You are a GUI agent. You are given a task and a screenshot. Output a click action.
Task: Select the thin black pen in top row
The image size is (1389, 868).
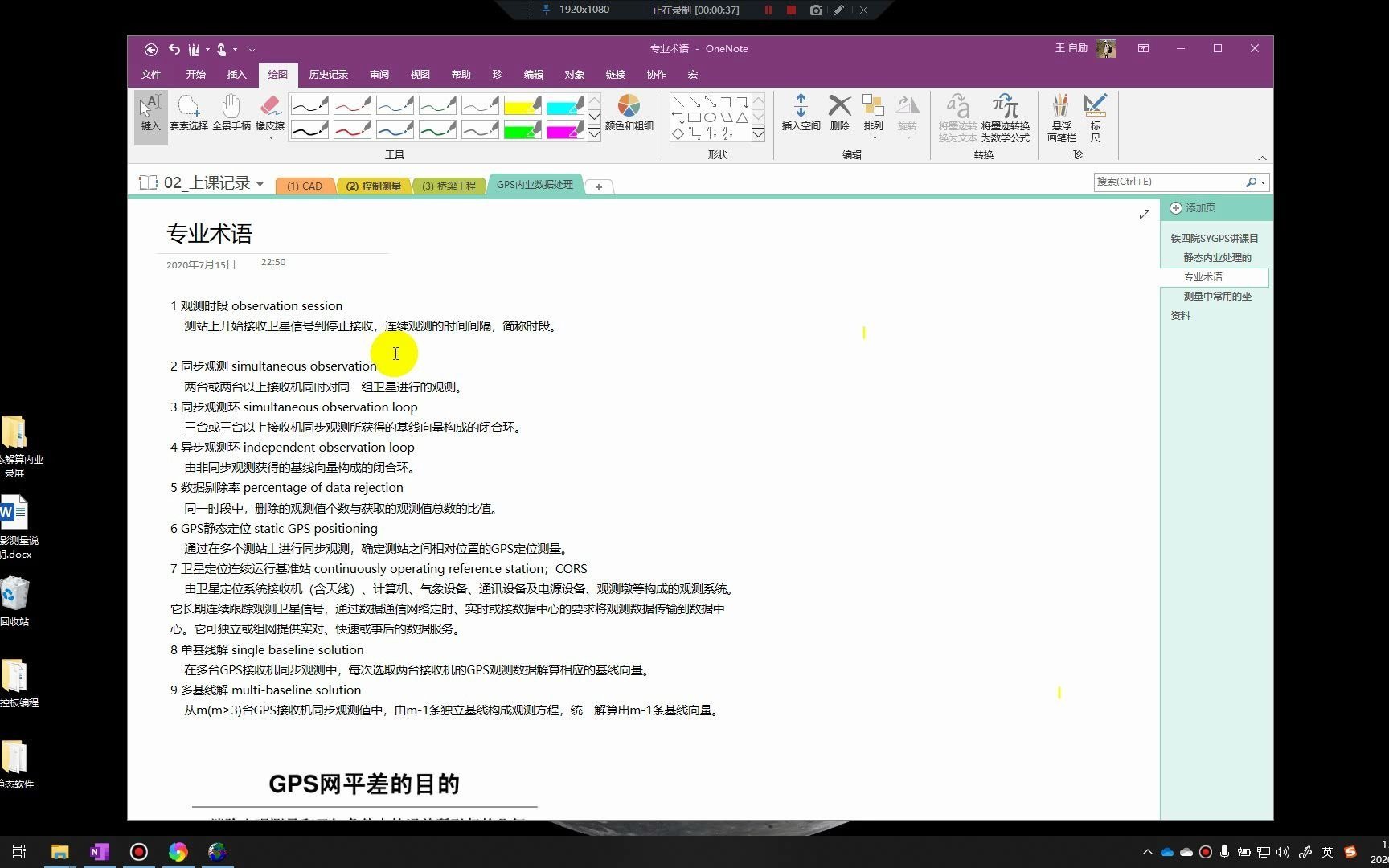click(x=309, y=105)
